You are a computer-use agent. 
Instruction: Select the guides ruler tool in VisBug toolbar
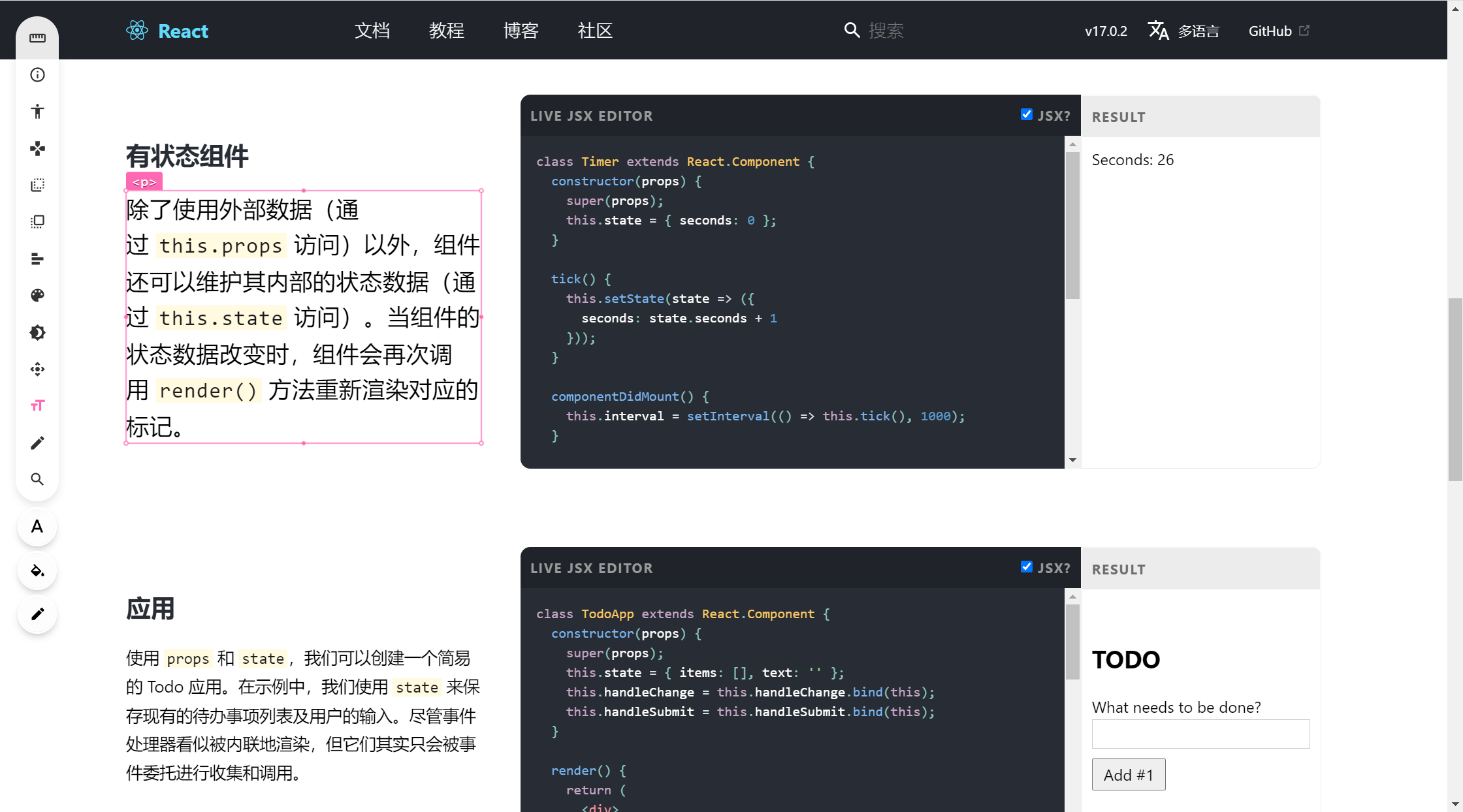[x=37, y=38]
